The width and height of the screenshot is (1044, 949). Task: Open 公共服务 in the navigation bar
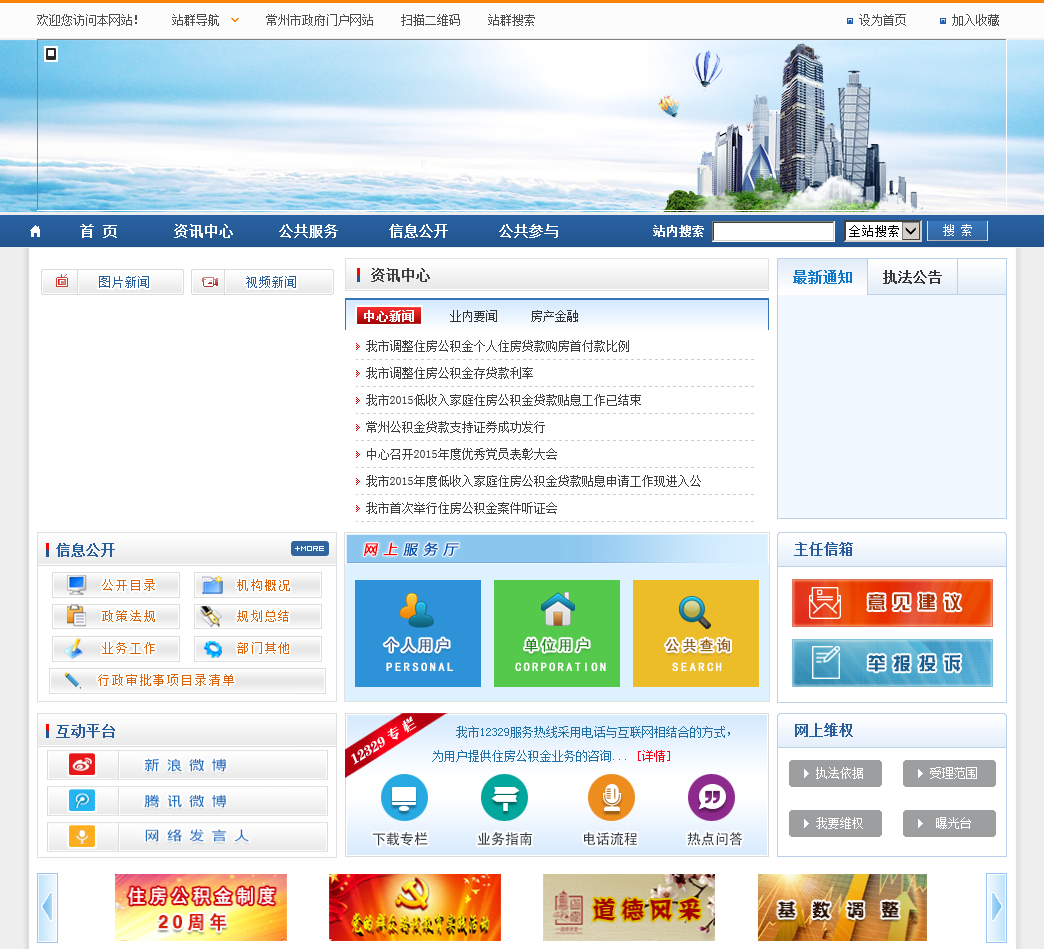tap(308, 231)
